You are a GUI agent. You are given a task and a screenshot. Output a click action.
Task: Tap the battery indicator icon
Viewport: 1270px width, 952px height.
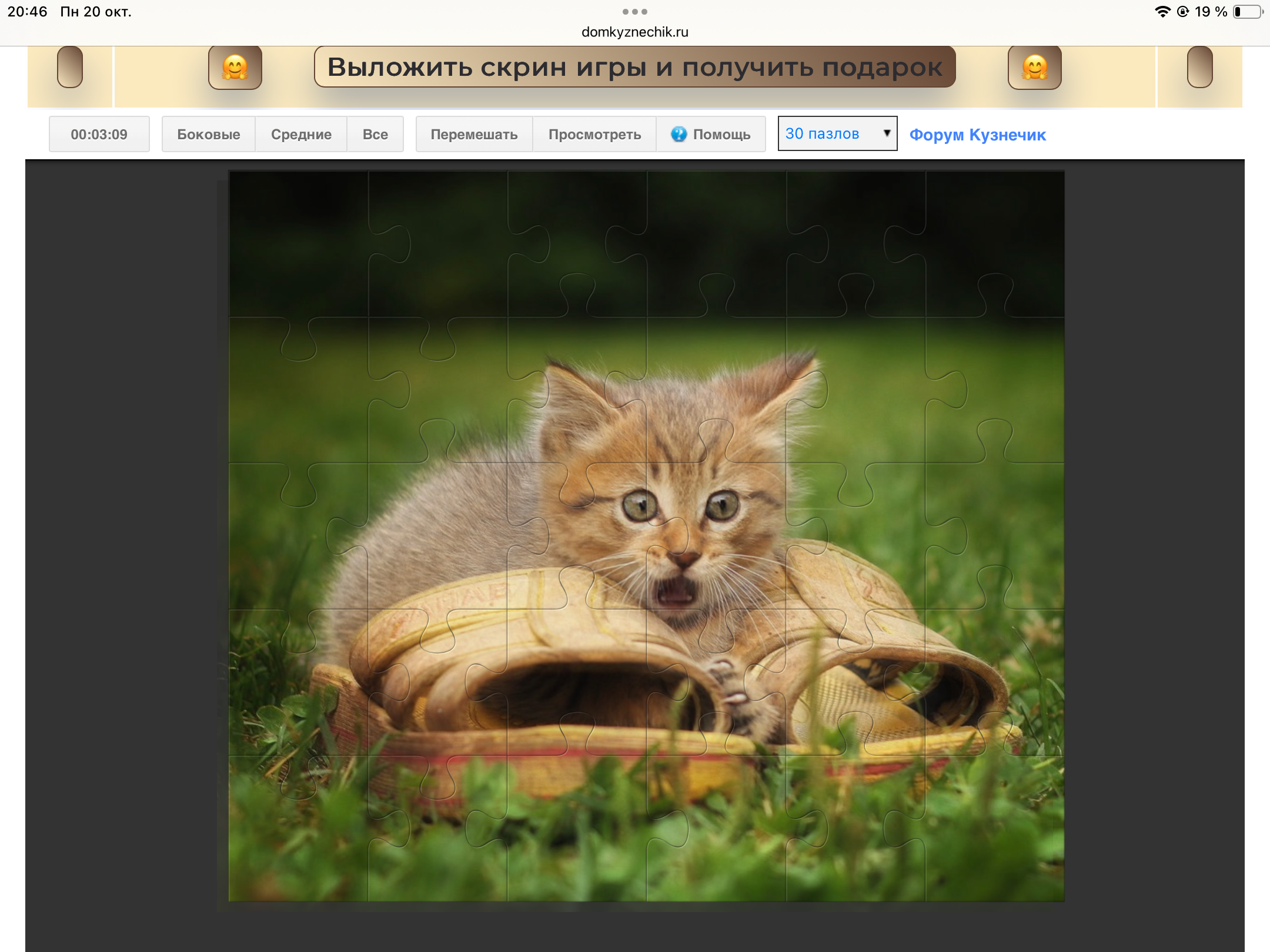pyautogui.click(x=1248, y=12)
